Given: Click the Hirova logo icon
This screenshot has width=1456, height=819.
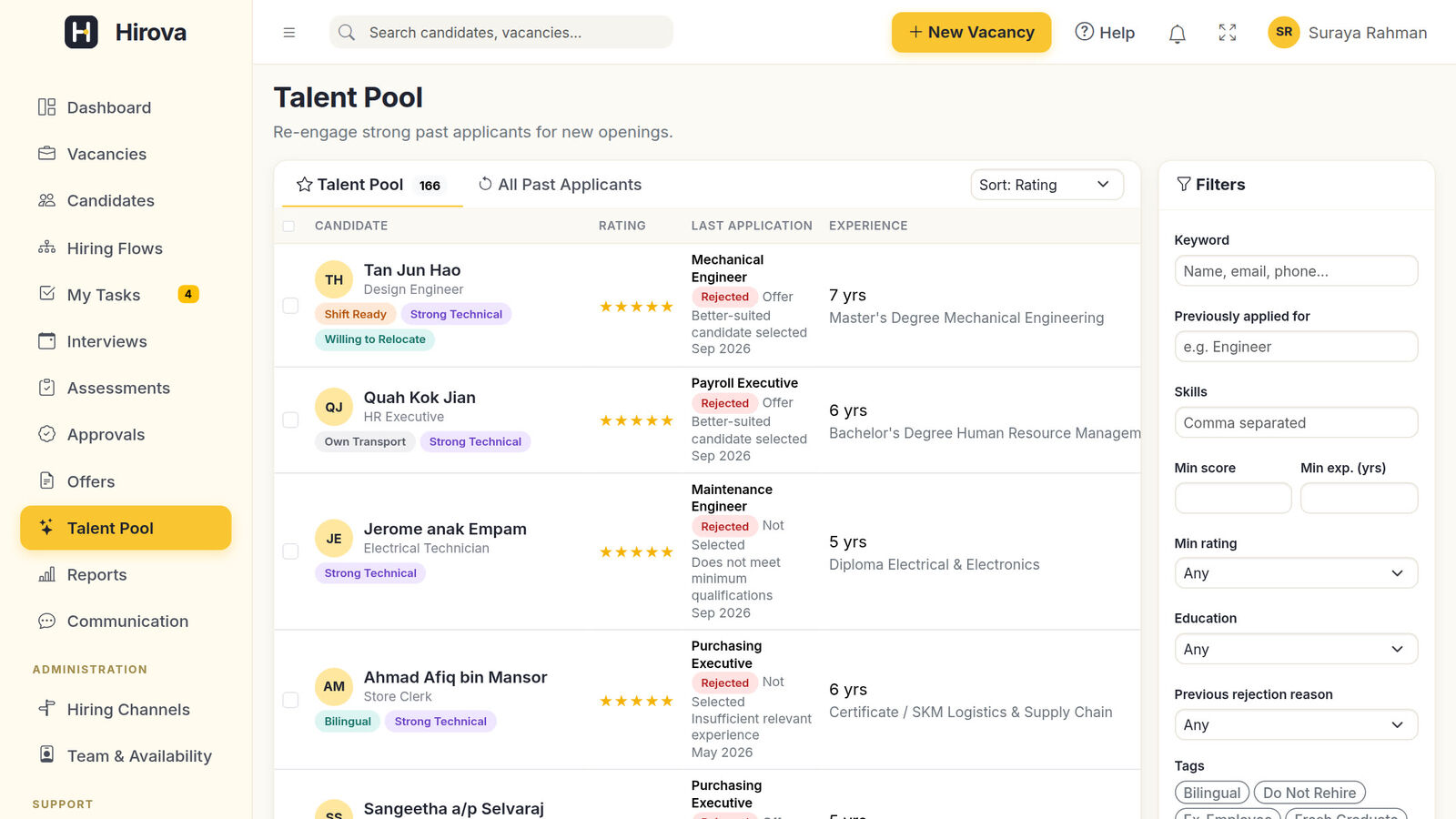Looking at the screenshot, I should 81,32.
